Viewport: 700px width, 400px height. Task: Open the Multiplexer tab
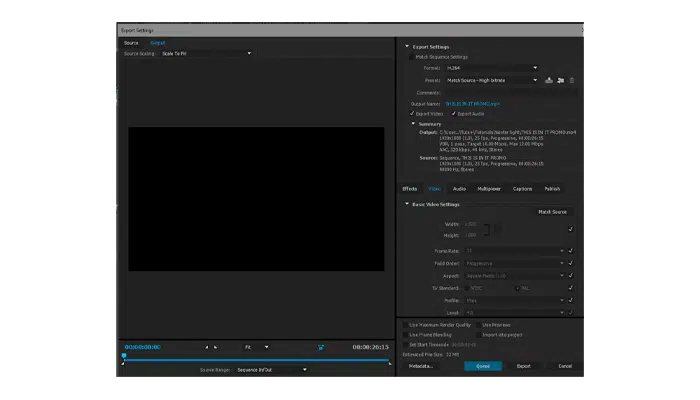(x=489, y=189)
